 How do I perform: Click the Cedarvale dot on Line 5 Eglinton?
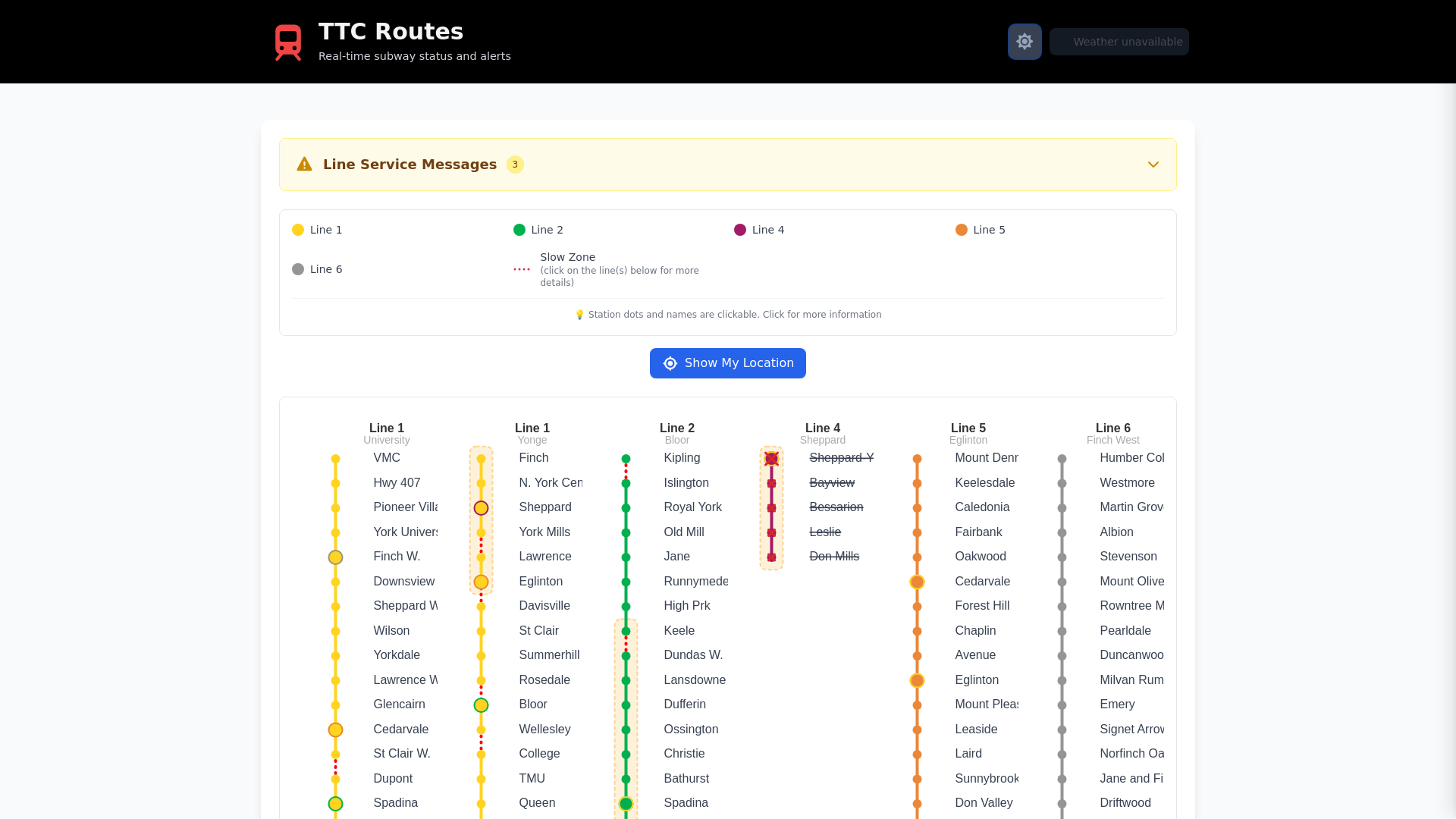coord(917,582)
